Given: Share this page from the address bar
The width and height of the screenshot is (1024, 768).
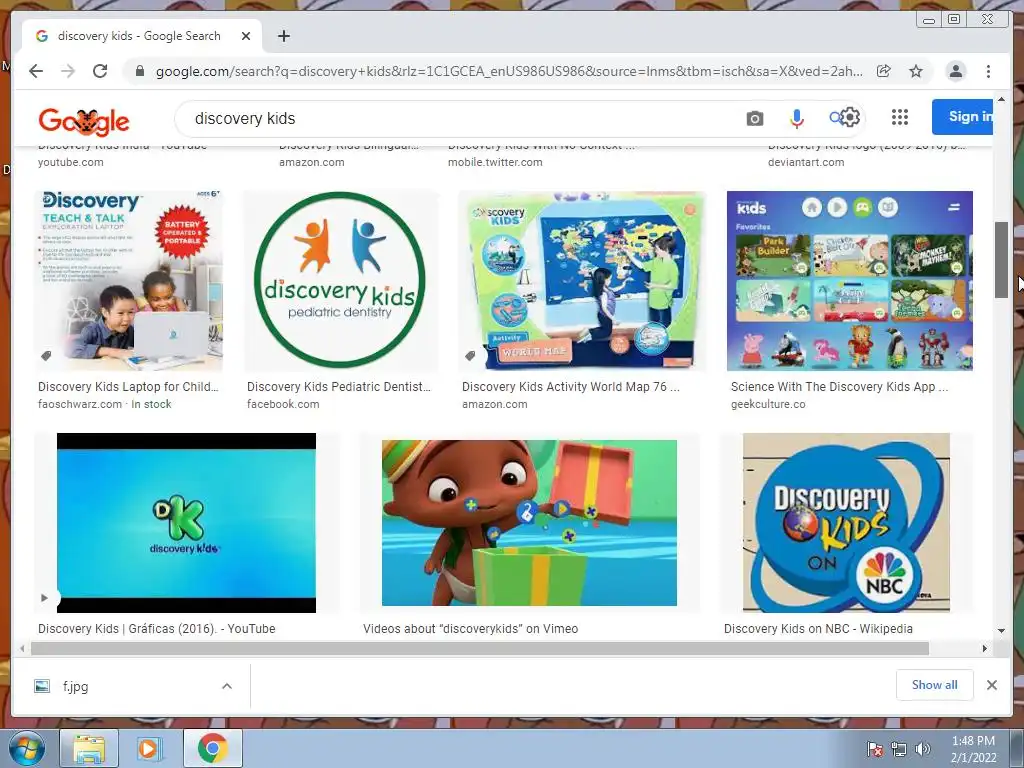Looking at the screenshot, I should click(884, 71).
